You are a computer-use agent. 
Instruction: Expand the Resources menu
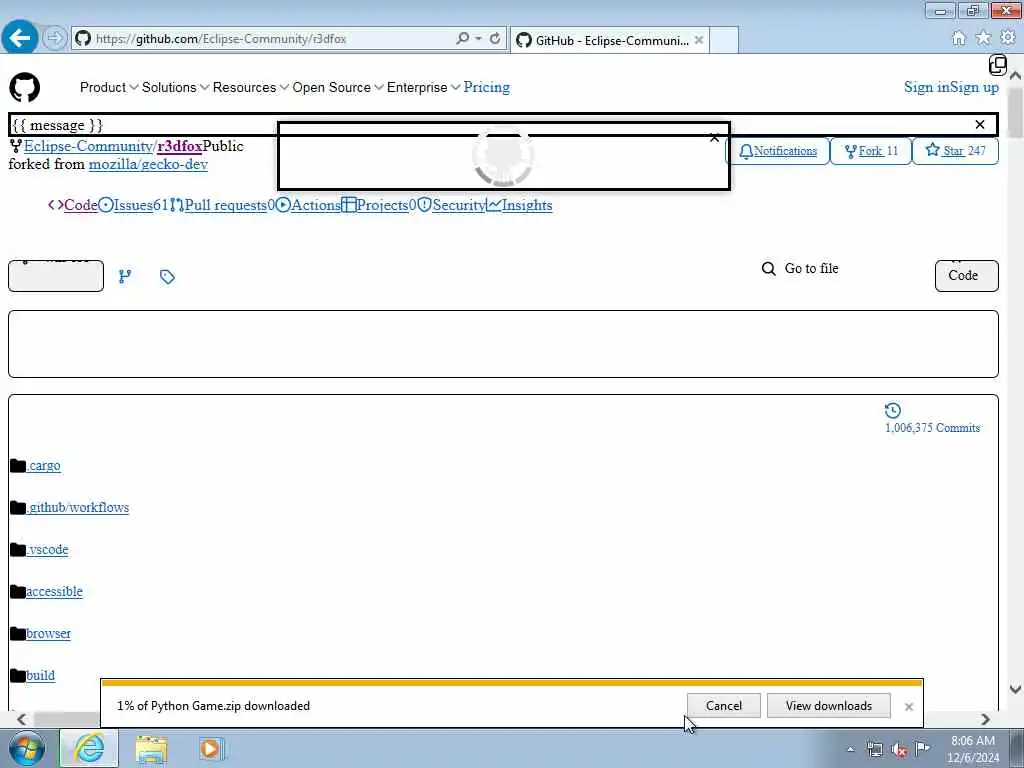pos(251,88)
